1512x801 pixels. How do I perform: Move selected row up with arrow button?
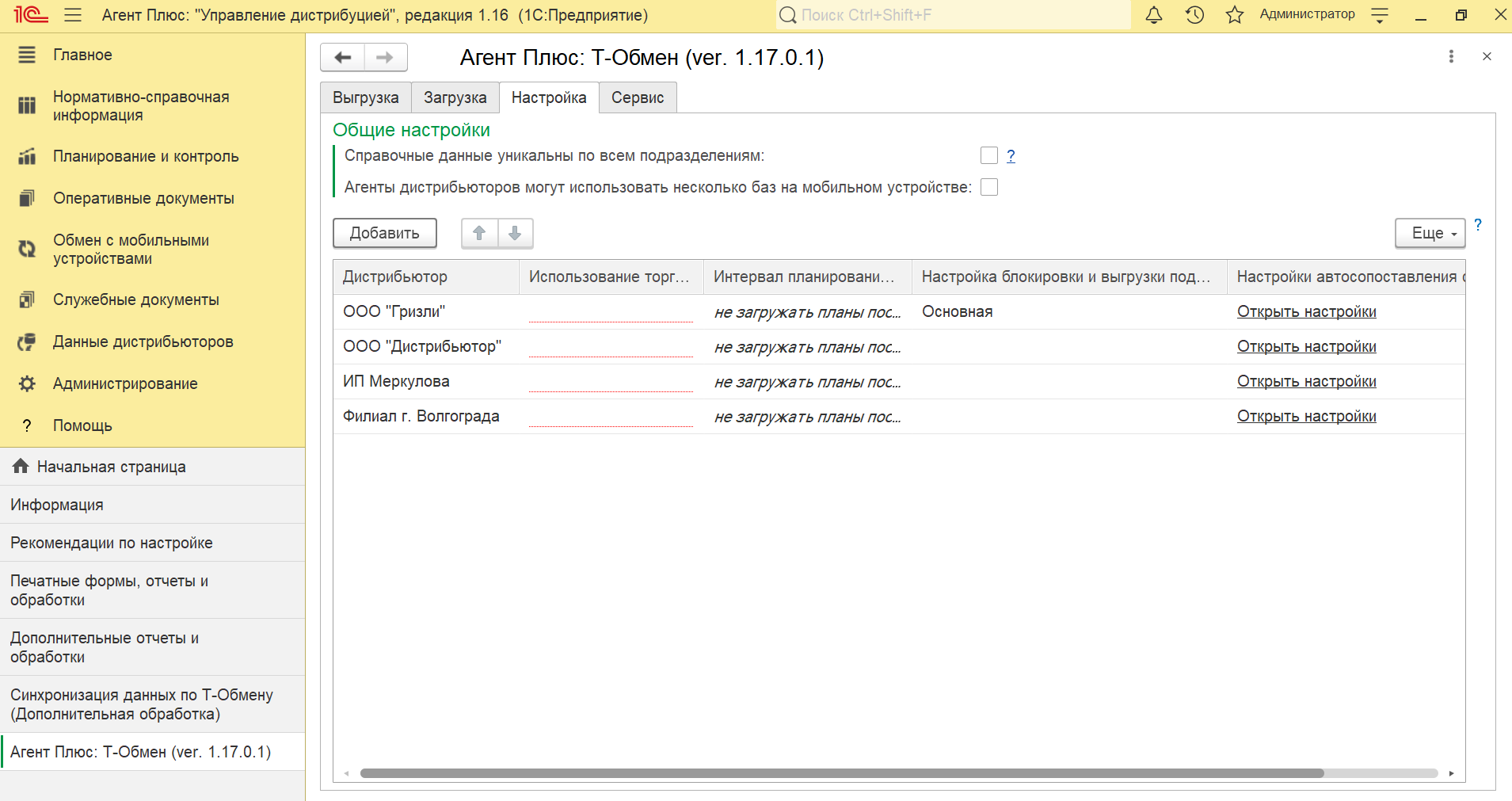[479, 233]
